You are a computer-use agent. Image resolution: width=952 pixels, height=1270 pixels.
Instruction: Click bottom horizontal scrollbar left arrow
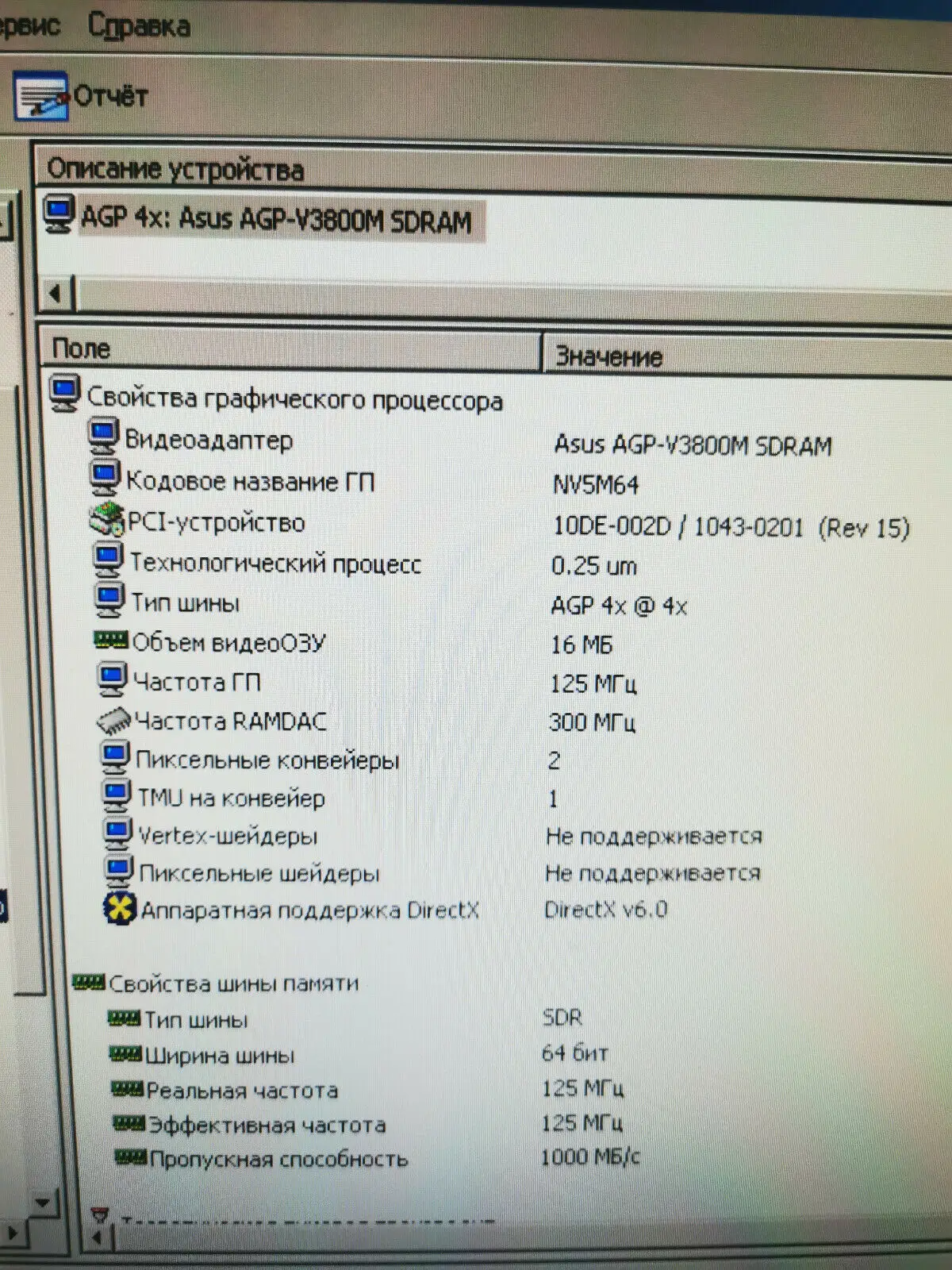(x=97, y=1238)
